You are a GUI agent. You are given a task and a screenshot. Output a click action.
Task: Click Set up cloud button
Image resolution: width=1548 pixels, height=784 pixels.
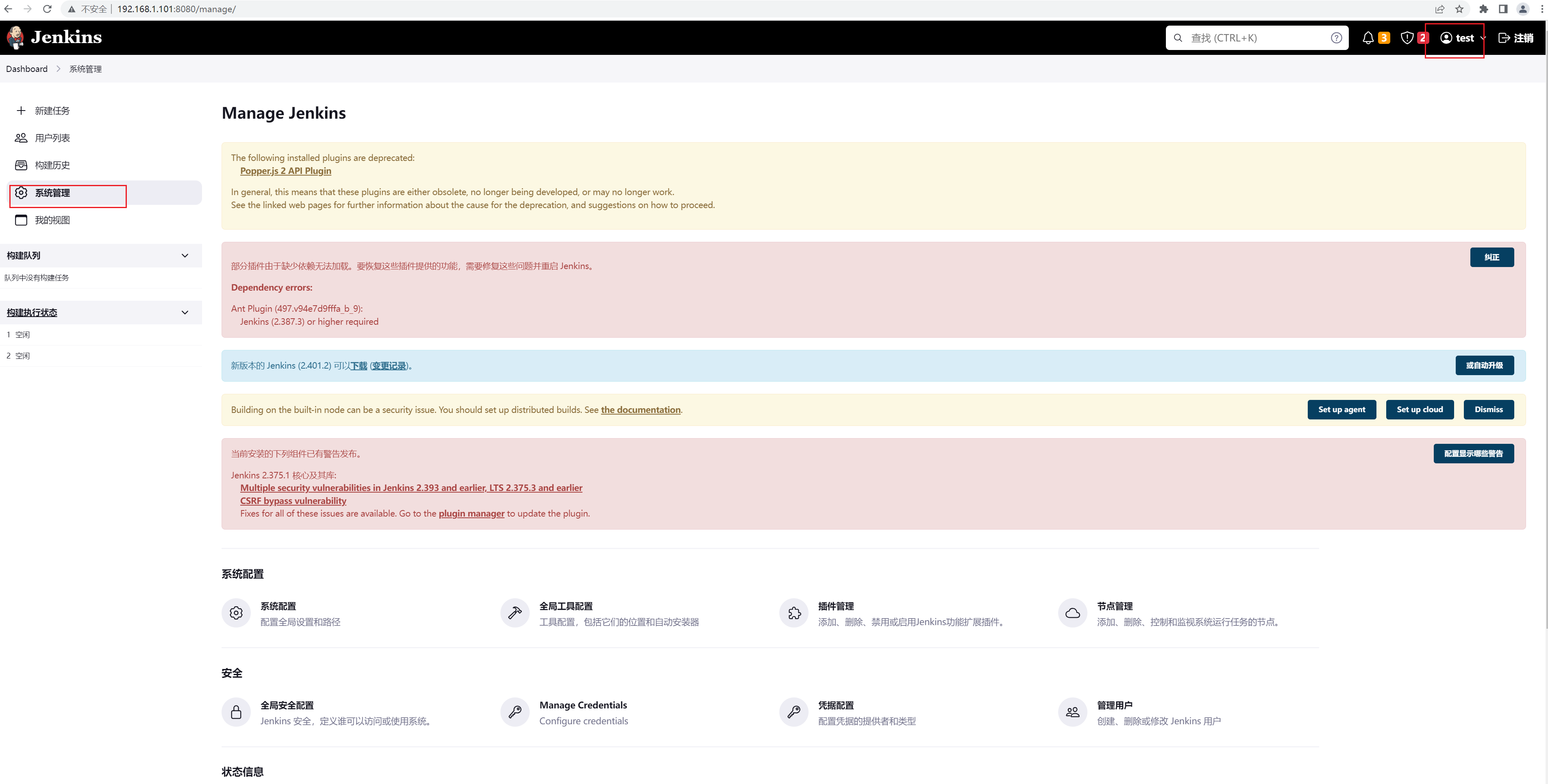click(x=1420, y=409)
